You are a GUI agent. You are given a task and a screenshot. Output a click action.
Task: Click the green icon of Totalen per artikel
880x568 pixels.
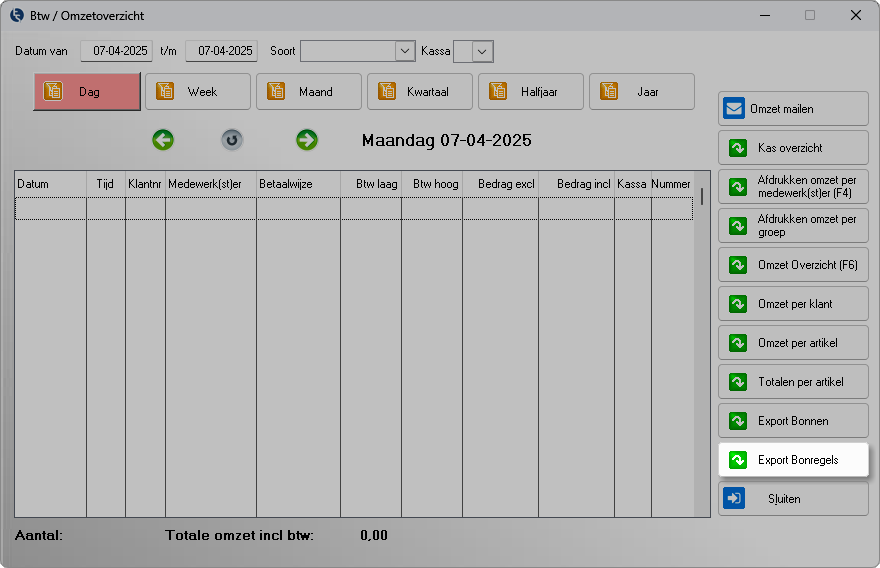click(738, 382)
